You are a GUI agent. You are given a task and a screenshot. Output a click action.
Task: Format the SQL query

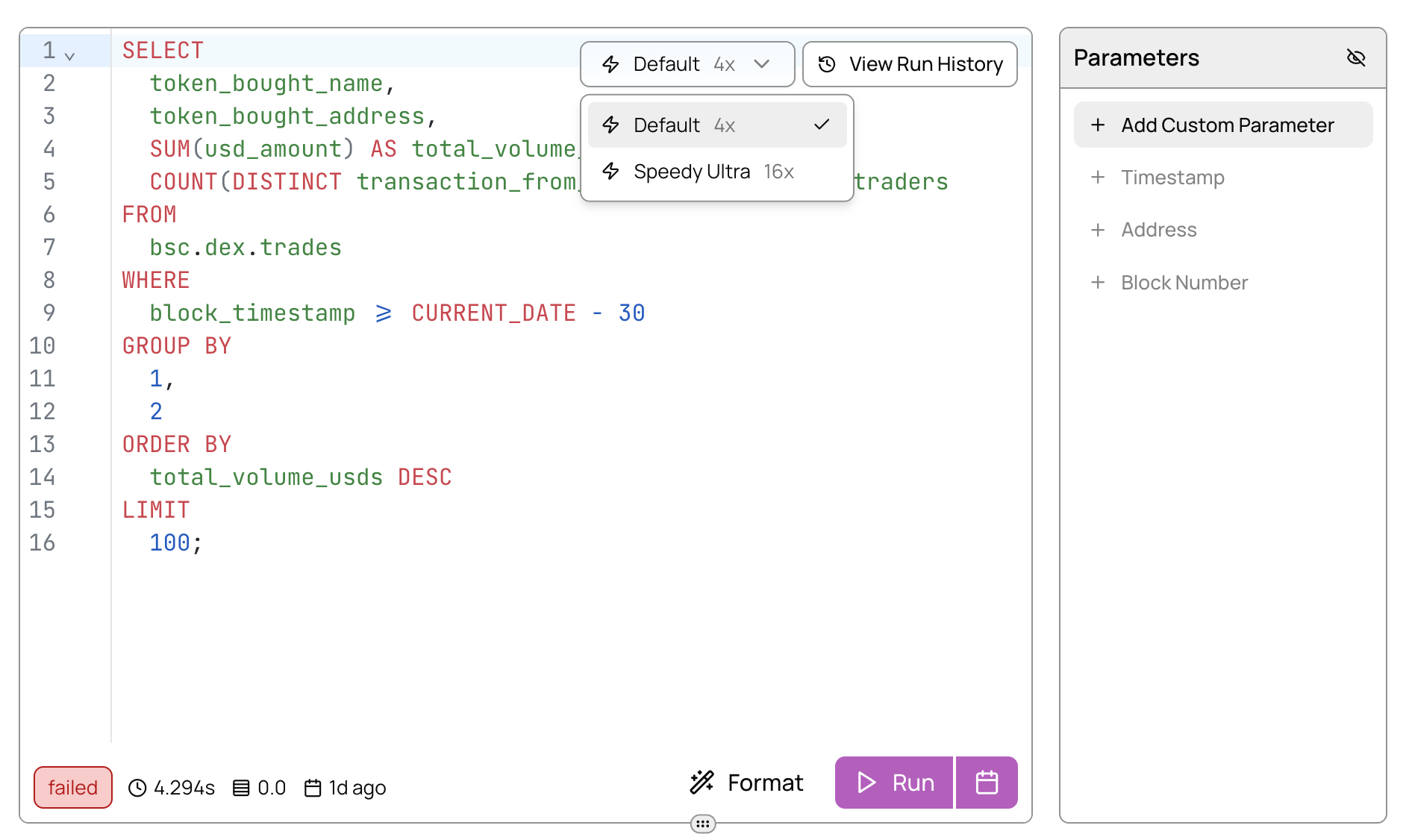[x=746, y=783]
